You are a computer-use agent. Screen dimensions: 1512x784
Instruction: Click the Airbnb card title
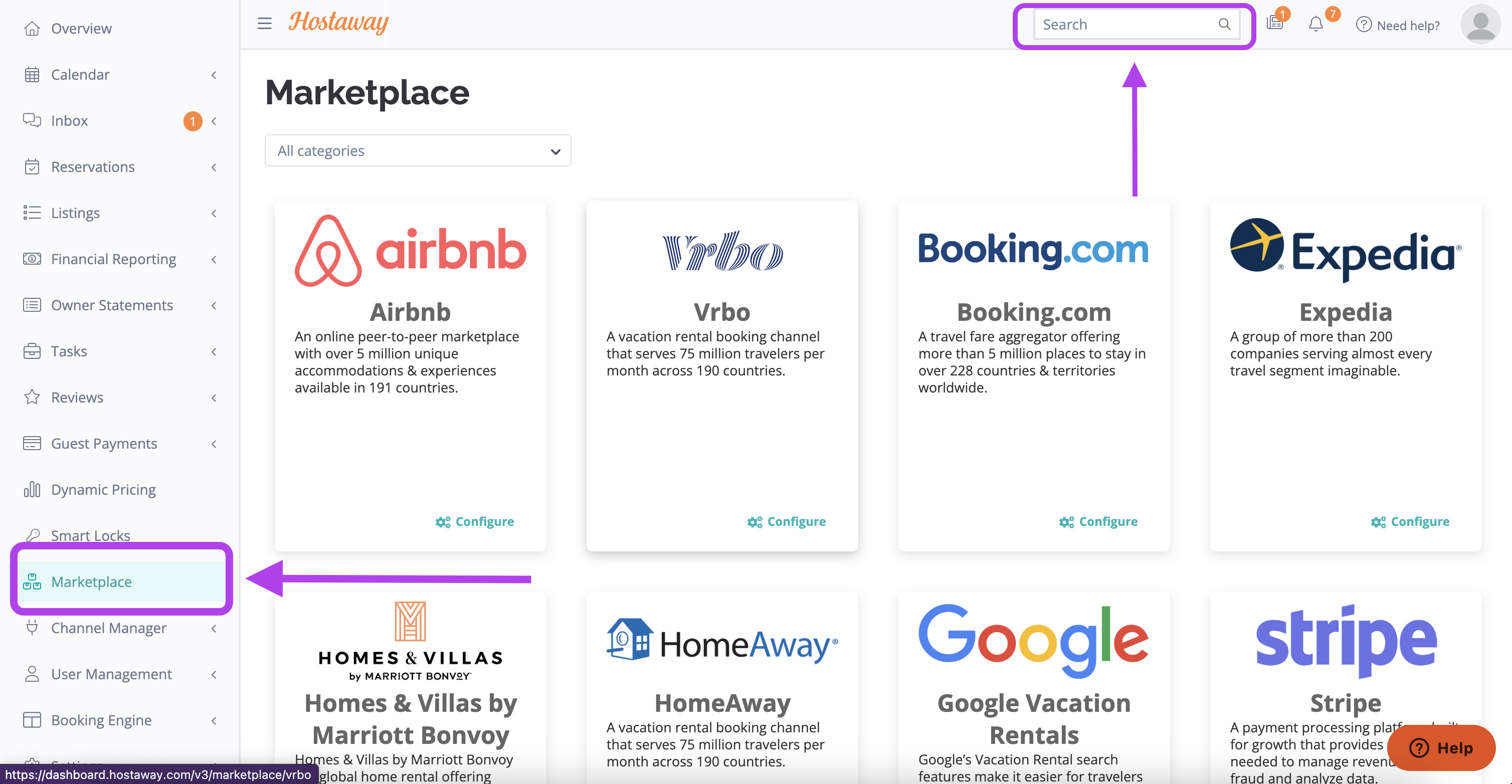[410, 312]
